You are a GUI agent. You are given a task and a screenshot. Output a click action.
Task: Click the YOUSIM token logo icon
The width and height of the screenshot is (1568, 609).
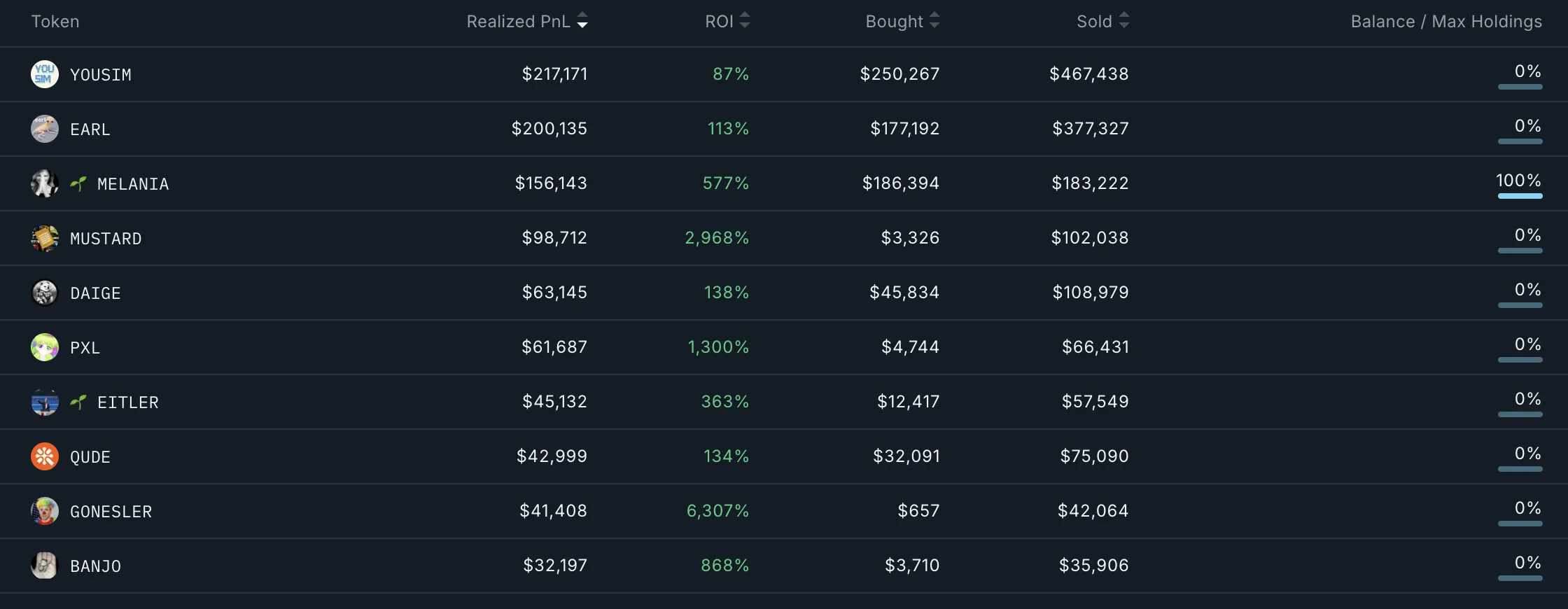coord(45,74)
